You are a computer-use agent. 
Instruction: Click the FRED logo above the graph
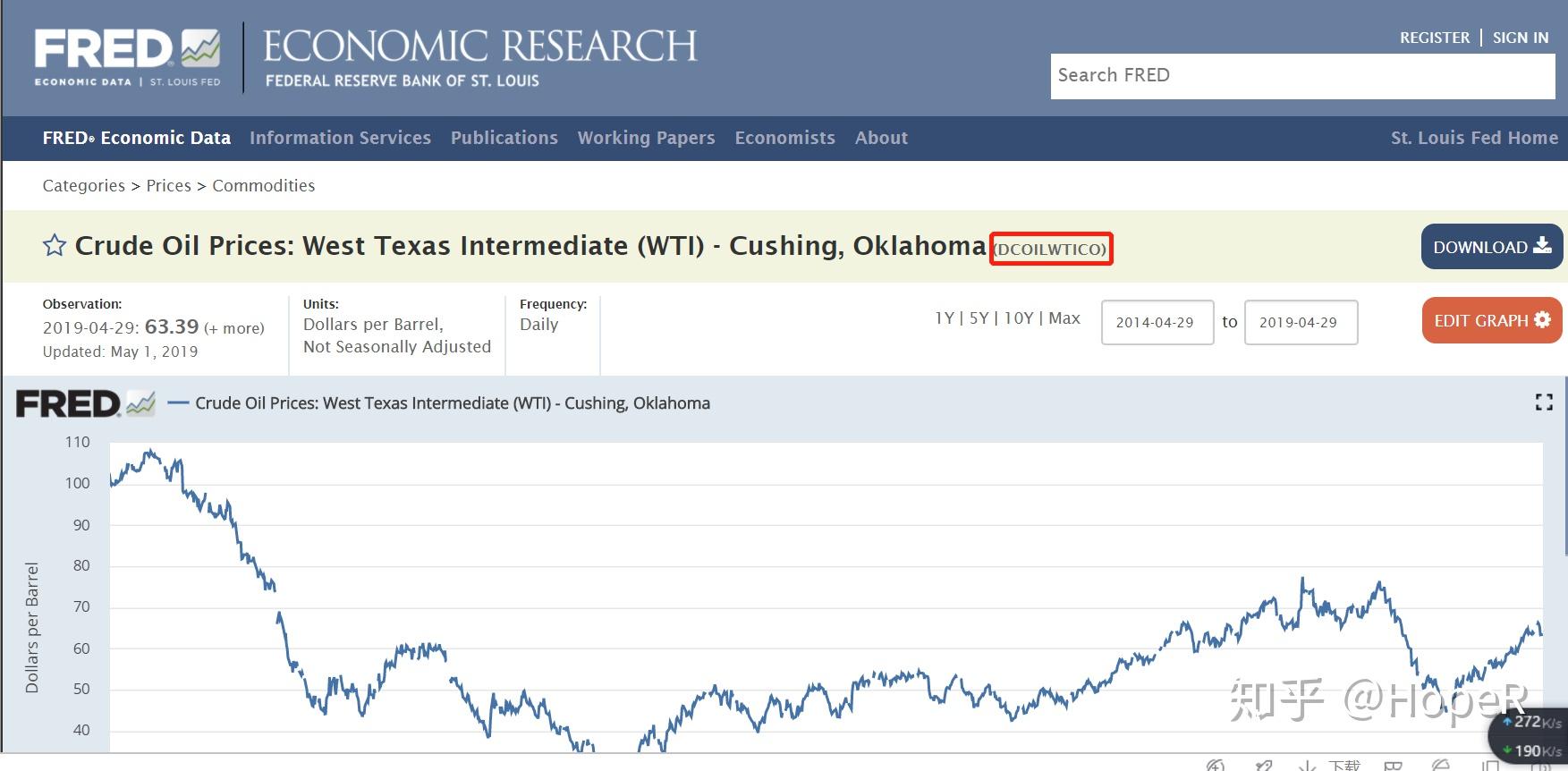(x=86, y=404)
